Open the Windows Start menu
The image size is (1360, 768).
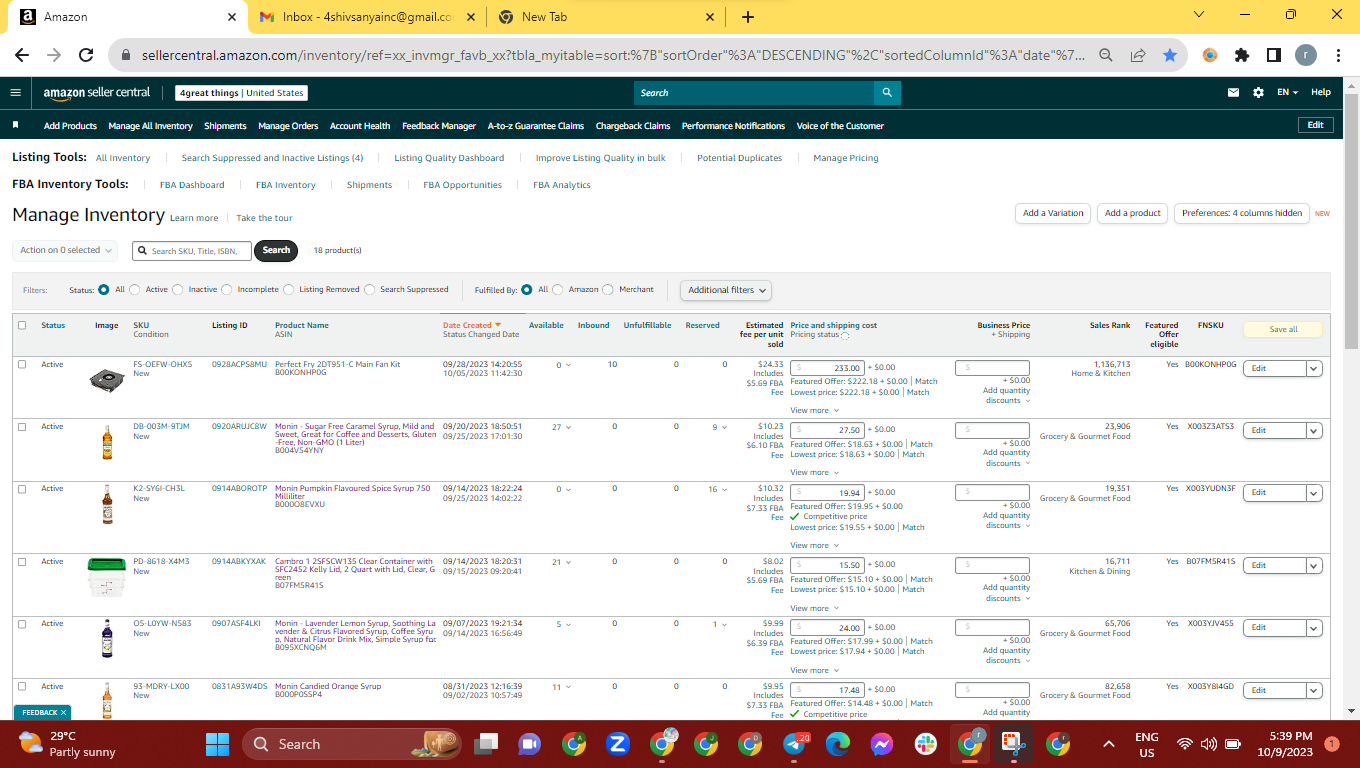(217, 744)
